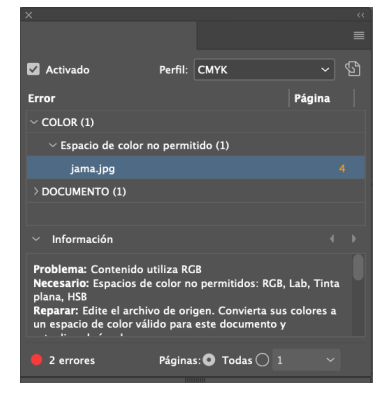This screenshot has height=402, width=387.
Task: Collapse the COLOR (1) error group
Action: pos(34,122)
